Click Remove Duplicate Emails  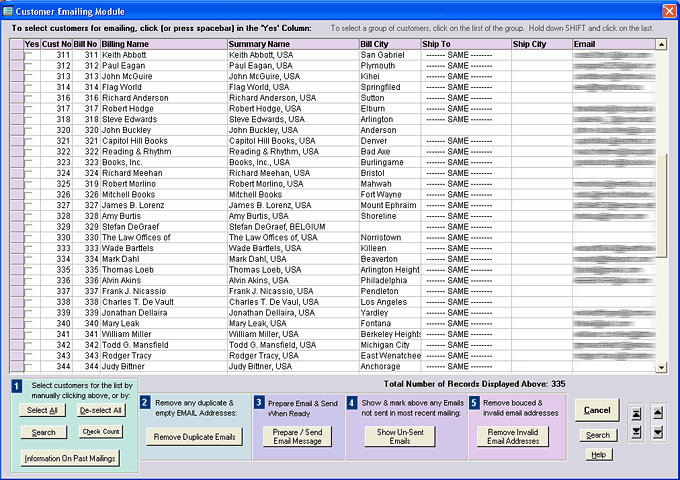click(197, 437)
